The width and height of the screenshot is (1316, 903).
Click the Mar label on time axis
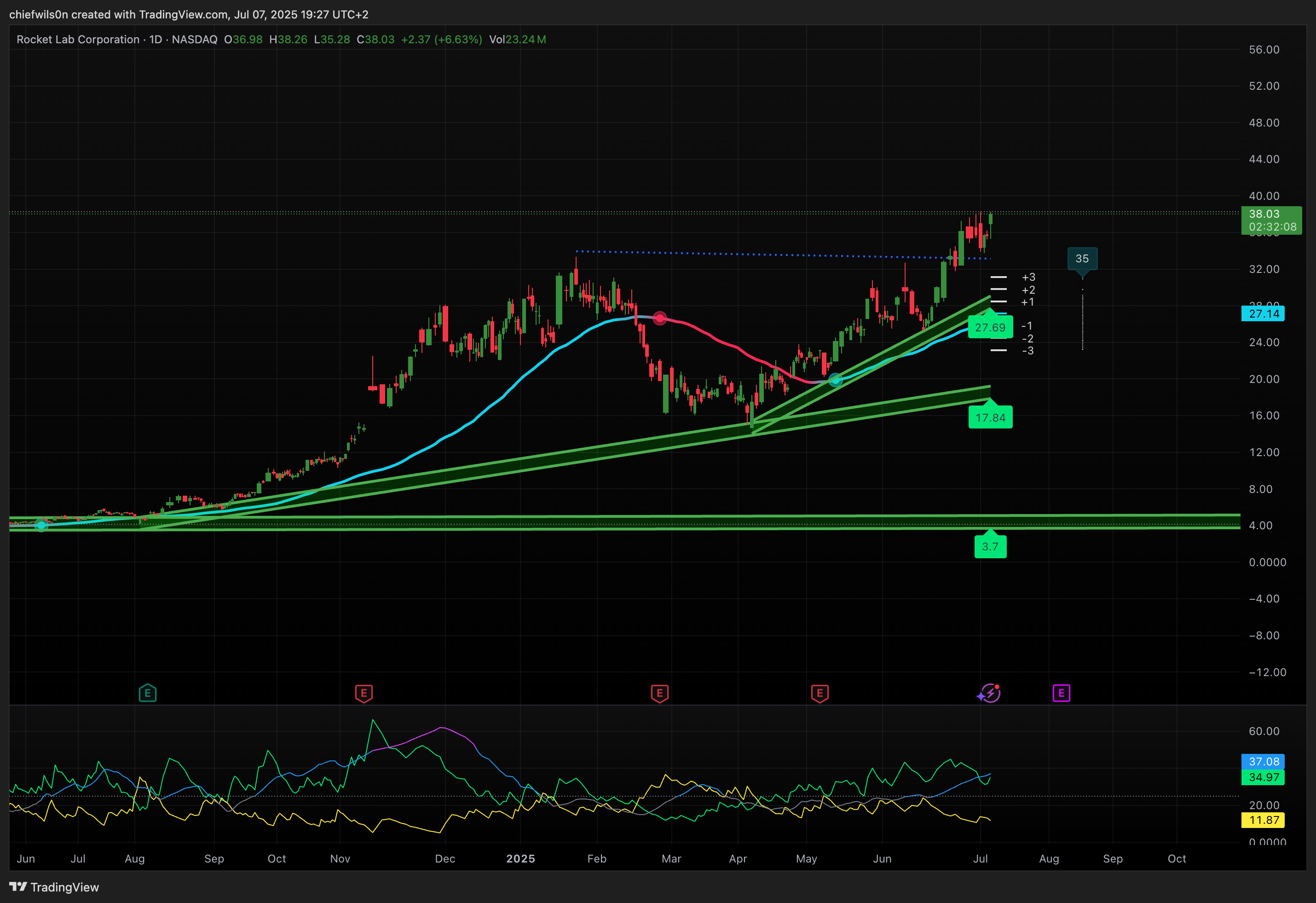pyautogui.click(x=672, y=859)
